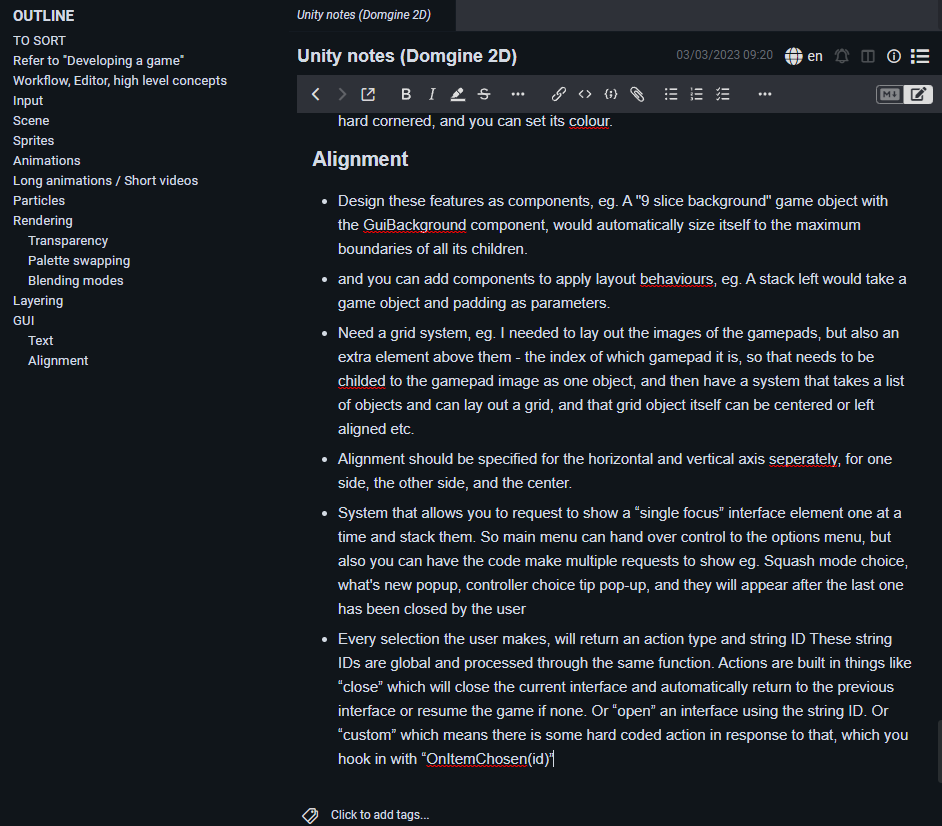Toggle external editing icon
The height and width of the screenshot is (826, 942).
[368, 94]
